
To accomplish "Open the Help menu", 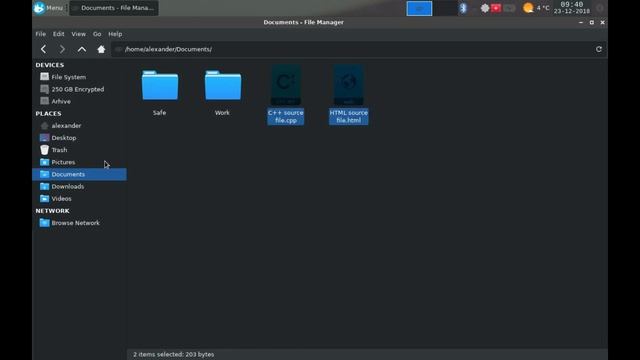I will pos(115,34).
